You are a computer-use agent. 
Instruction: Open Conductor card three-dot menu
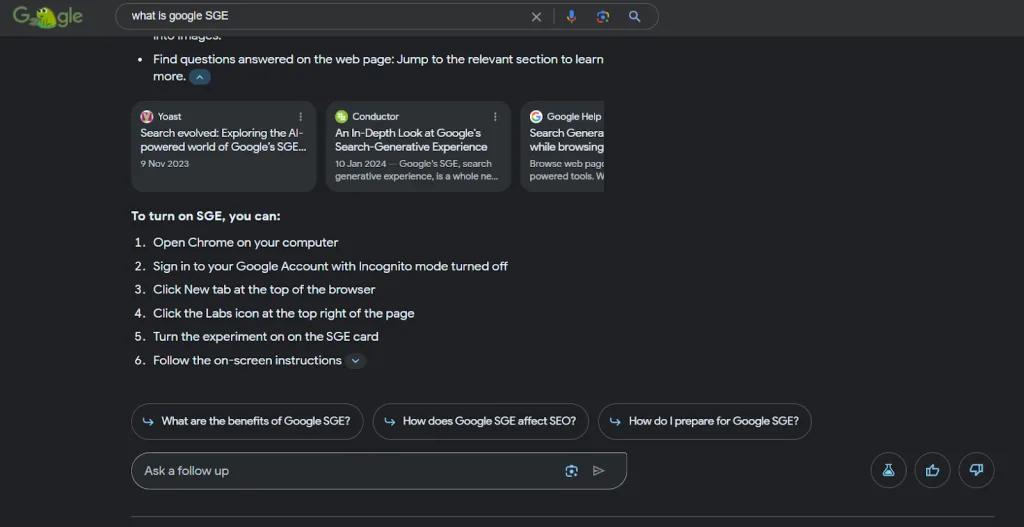495,117
